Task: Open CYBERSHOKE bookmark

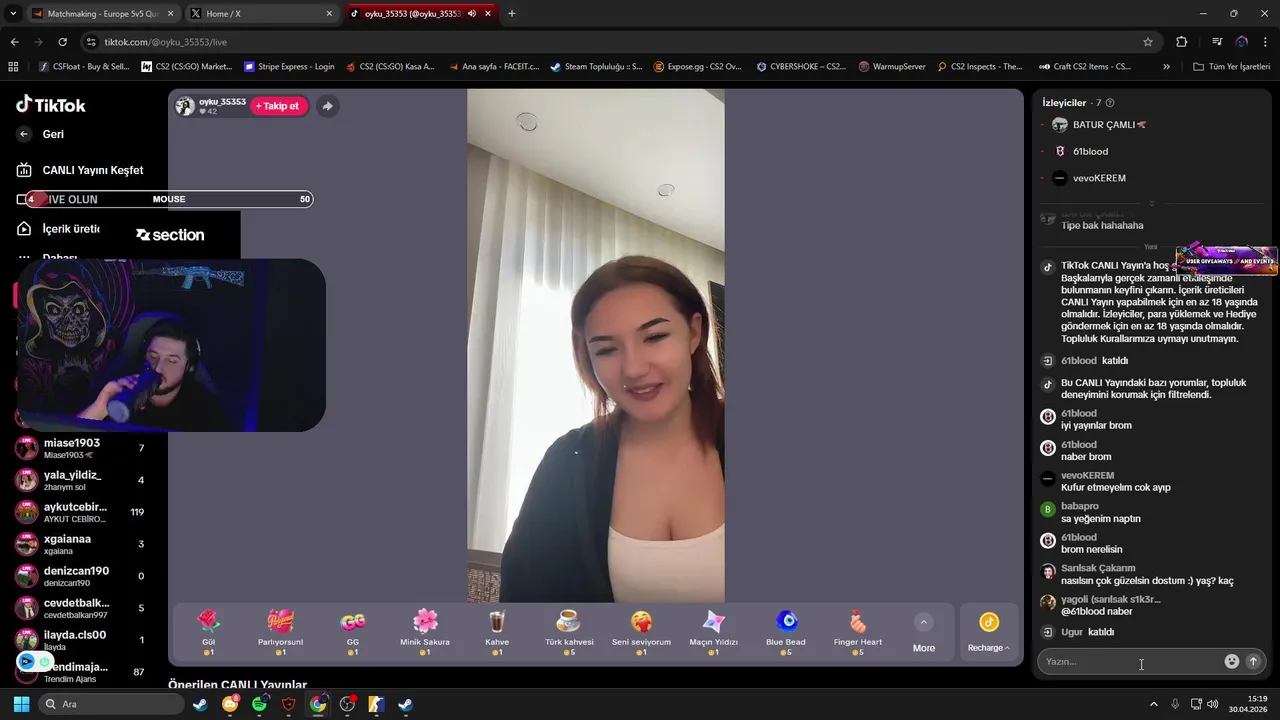Action: point(802,67)
